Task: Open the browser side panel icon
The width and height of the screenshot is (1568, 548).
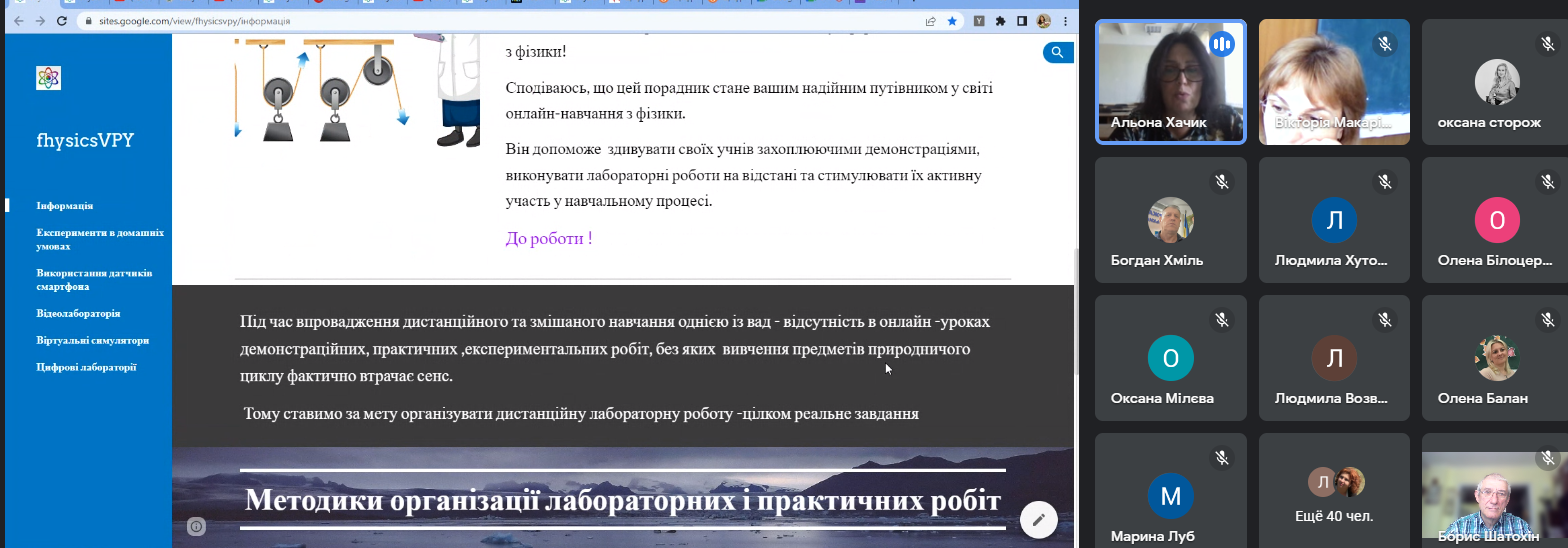Action: (1021, 20)
